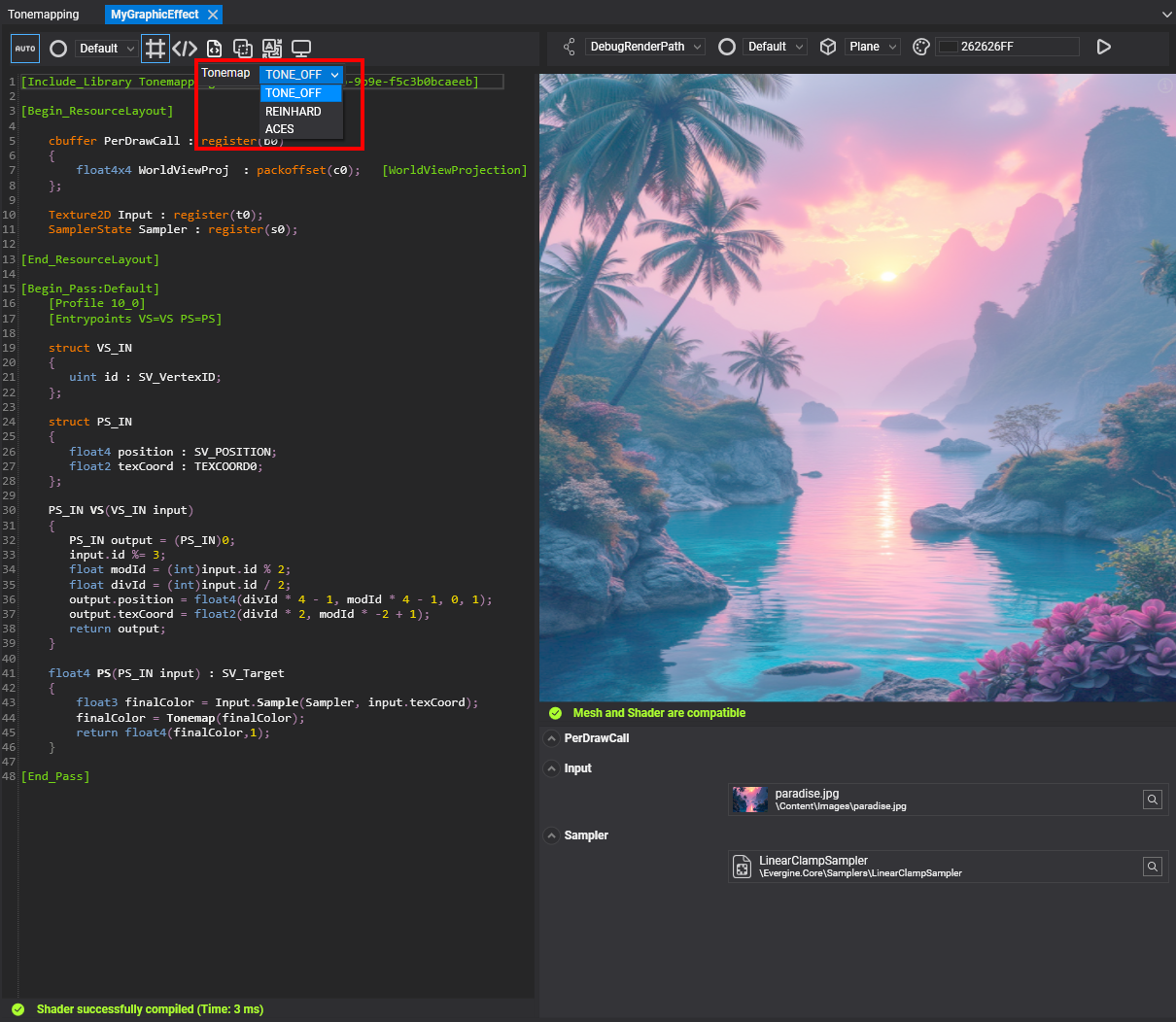Toggle the hash directives button in toolbar
This screenshot has width=1176, height=1022.
pos(155,49)
